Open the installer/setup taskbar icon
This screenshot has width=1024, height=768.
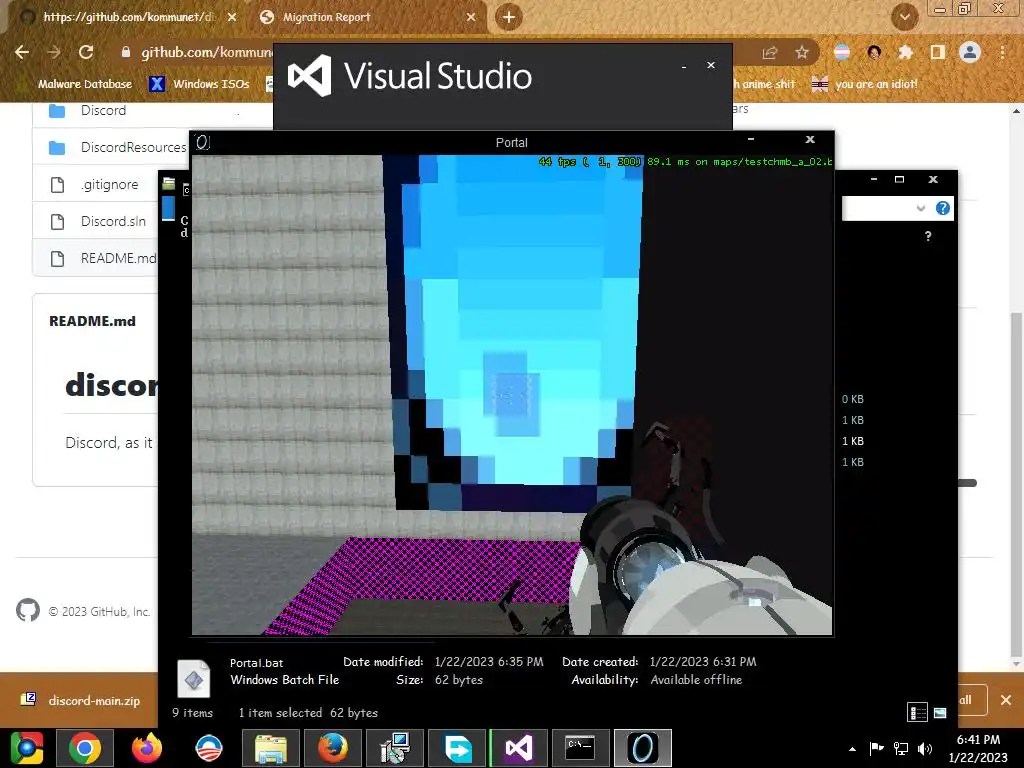click(x=394, y=748)
